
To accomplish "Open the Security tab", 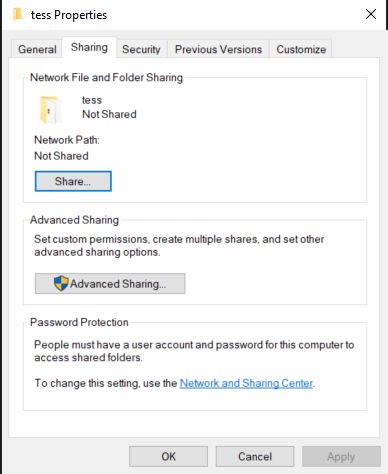I will pos(141,49).
